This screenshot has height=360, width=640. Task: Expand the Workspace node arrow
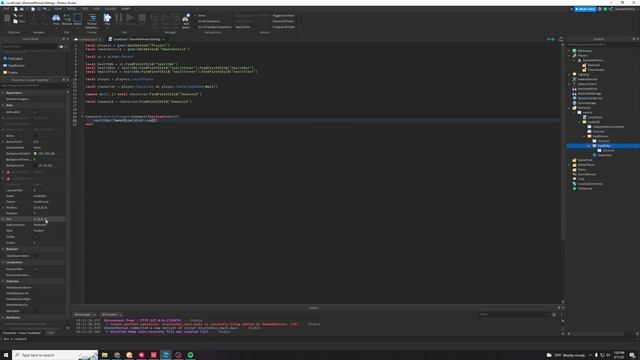click(569, 51)
